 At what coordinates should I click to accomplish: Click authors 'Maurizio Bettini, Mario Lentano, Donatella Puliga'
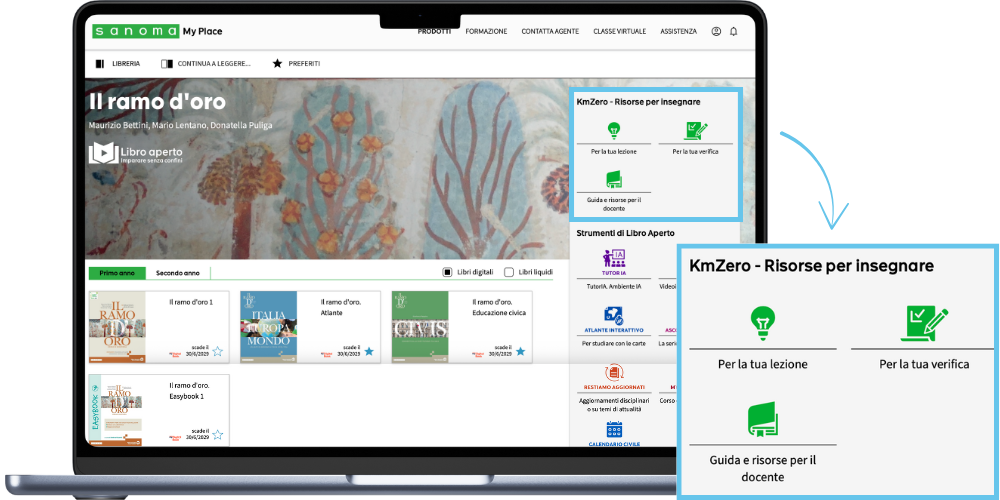tap(180, 125)
